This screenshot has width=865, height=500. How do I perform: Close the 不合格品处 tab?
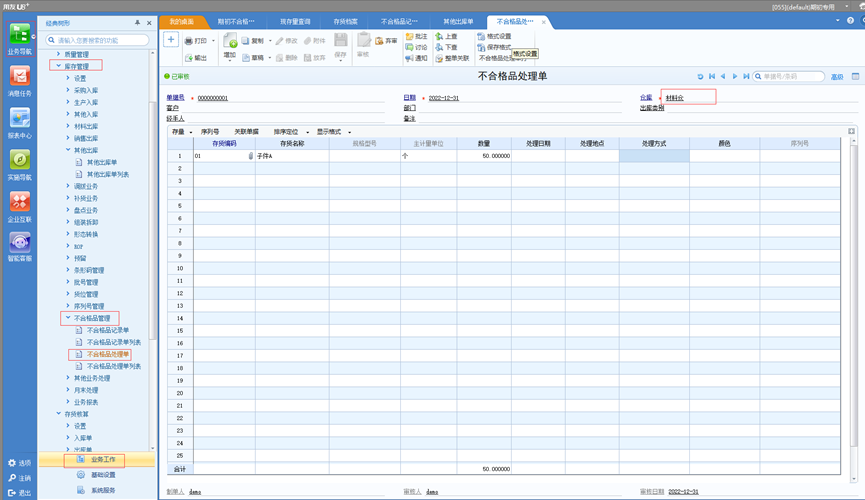point(543,22)
